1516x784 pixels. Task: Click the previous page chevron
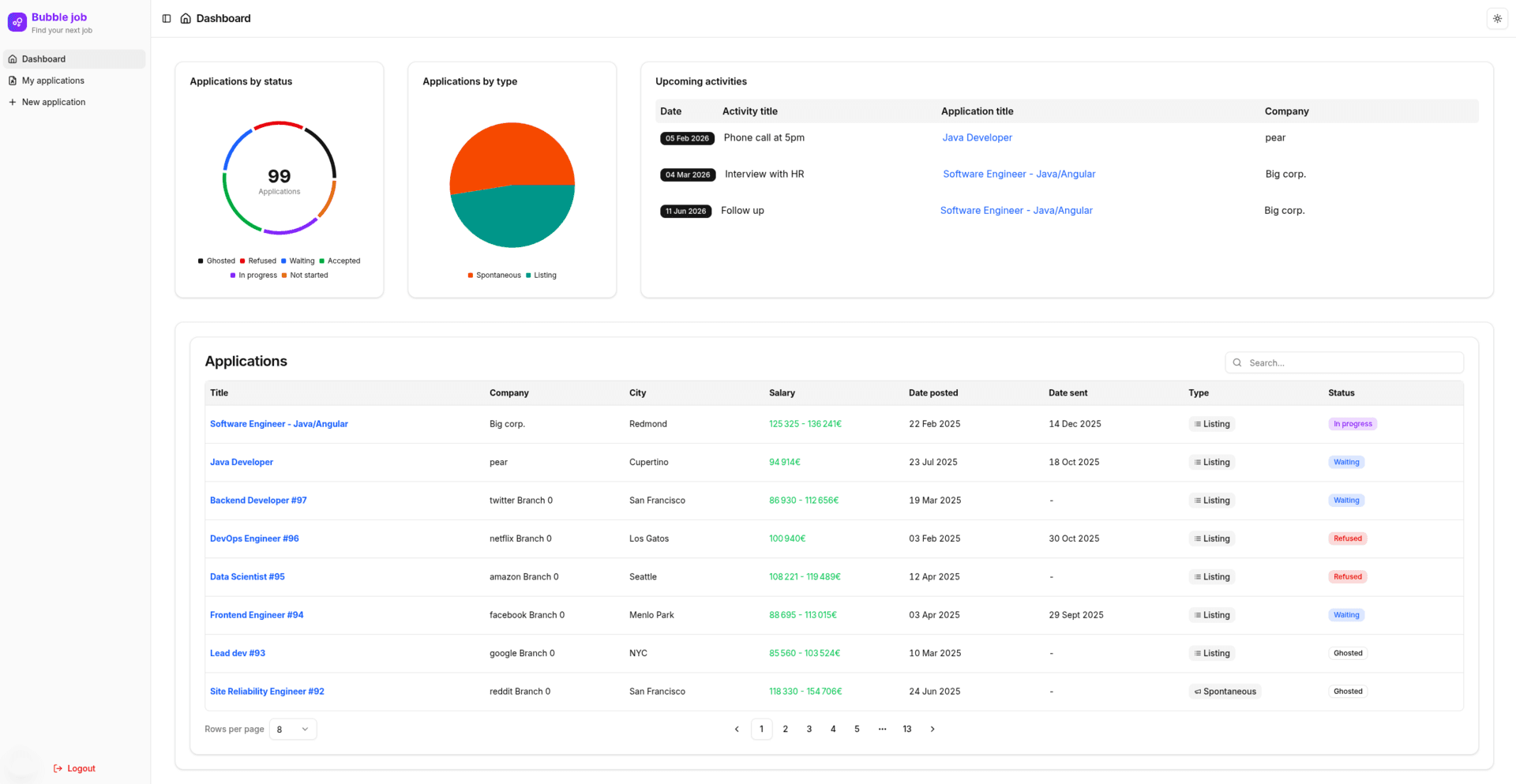click(737, 729)
